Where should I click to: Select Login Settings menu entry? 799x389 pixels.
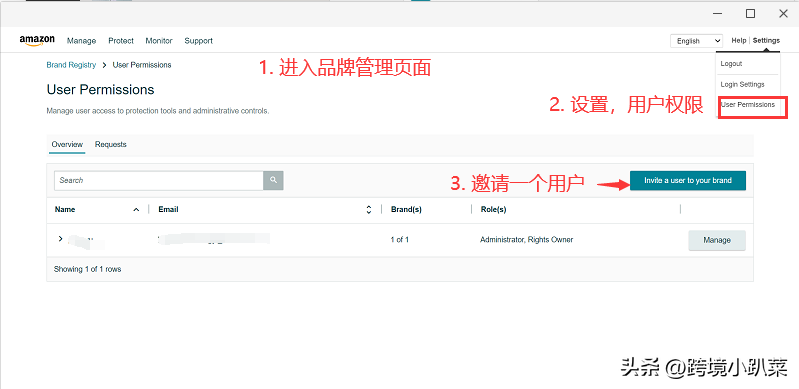(742, 84)
